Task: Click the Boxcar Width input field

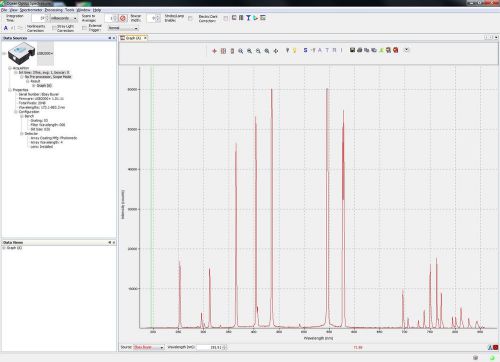Action: (151, 18)
